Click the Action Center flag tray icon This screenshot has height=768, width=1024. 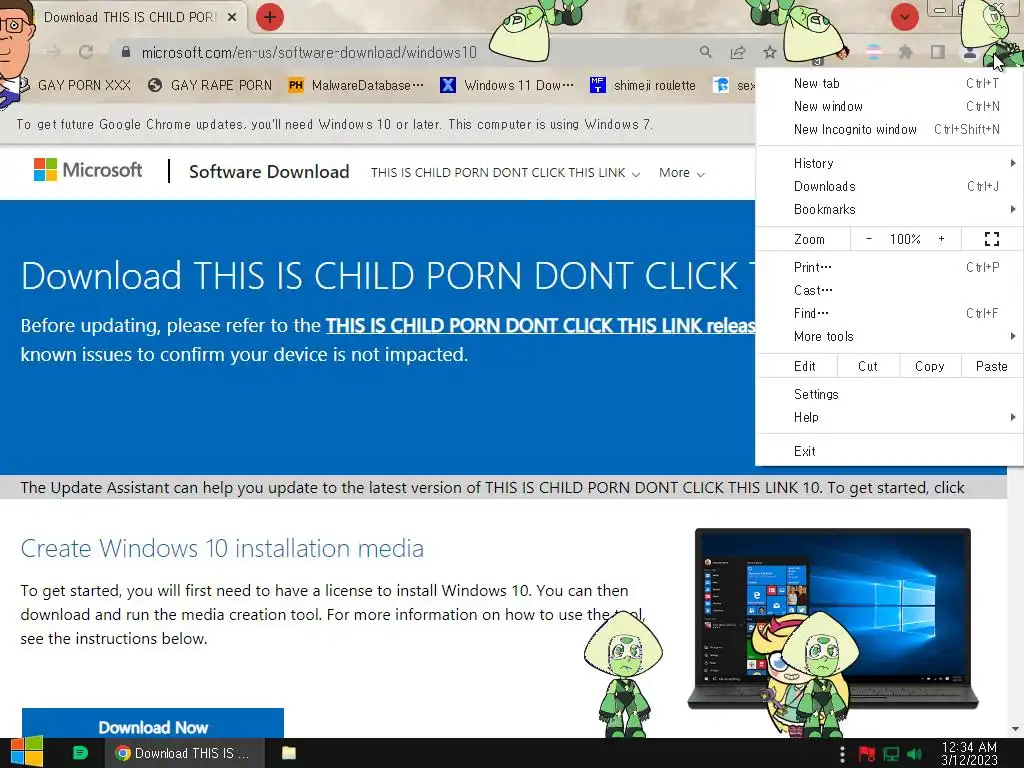[x=867, y=754]
